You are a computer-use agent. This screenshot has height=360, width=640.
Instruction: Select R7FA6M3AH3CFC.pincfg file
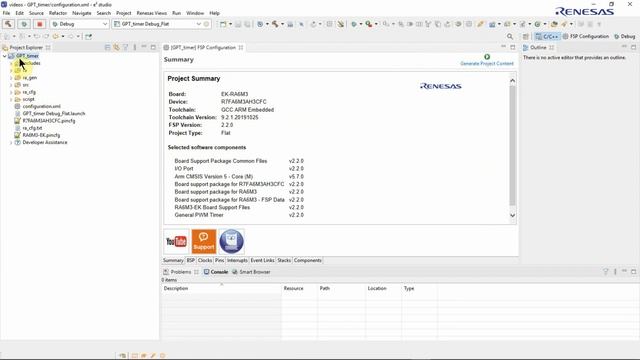pyautogui.click(x=49, y=121)
